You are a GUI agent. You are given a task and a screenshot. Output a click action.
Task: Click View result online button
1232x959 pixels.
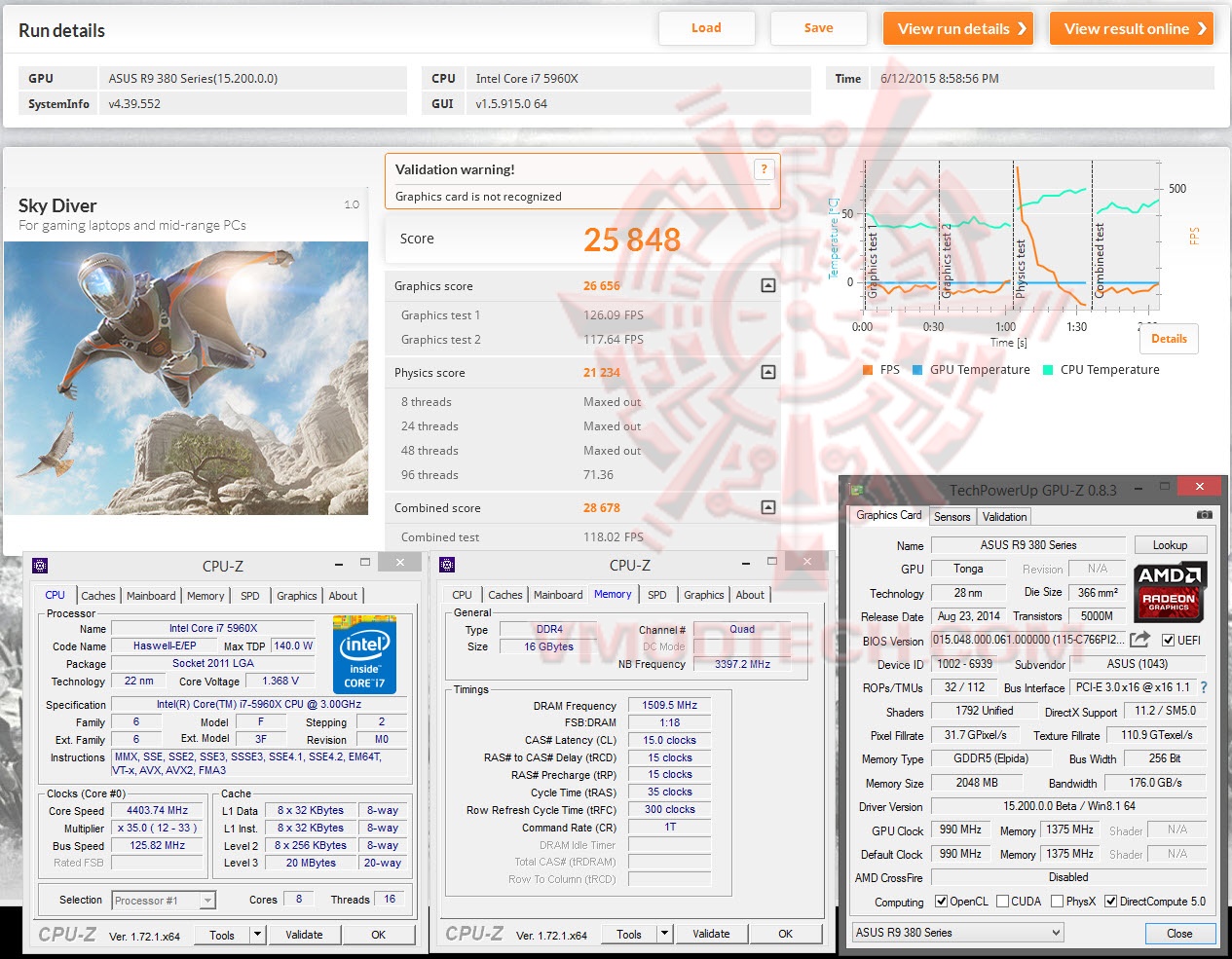[x=1132, y=28]
